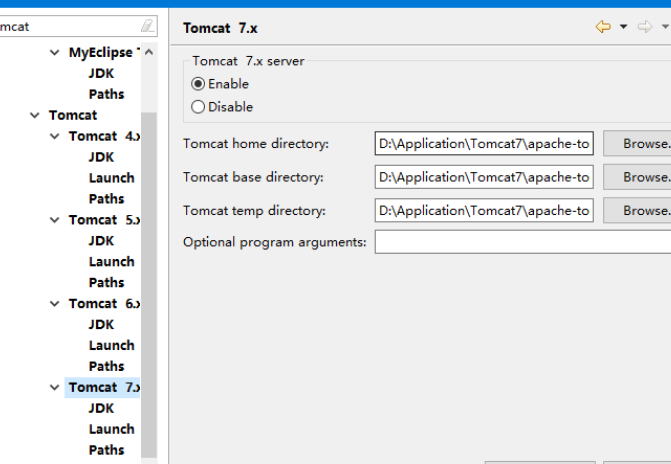Browse for Tomcat home directory
The image size is (671, 464).
coord(637,143)
